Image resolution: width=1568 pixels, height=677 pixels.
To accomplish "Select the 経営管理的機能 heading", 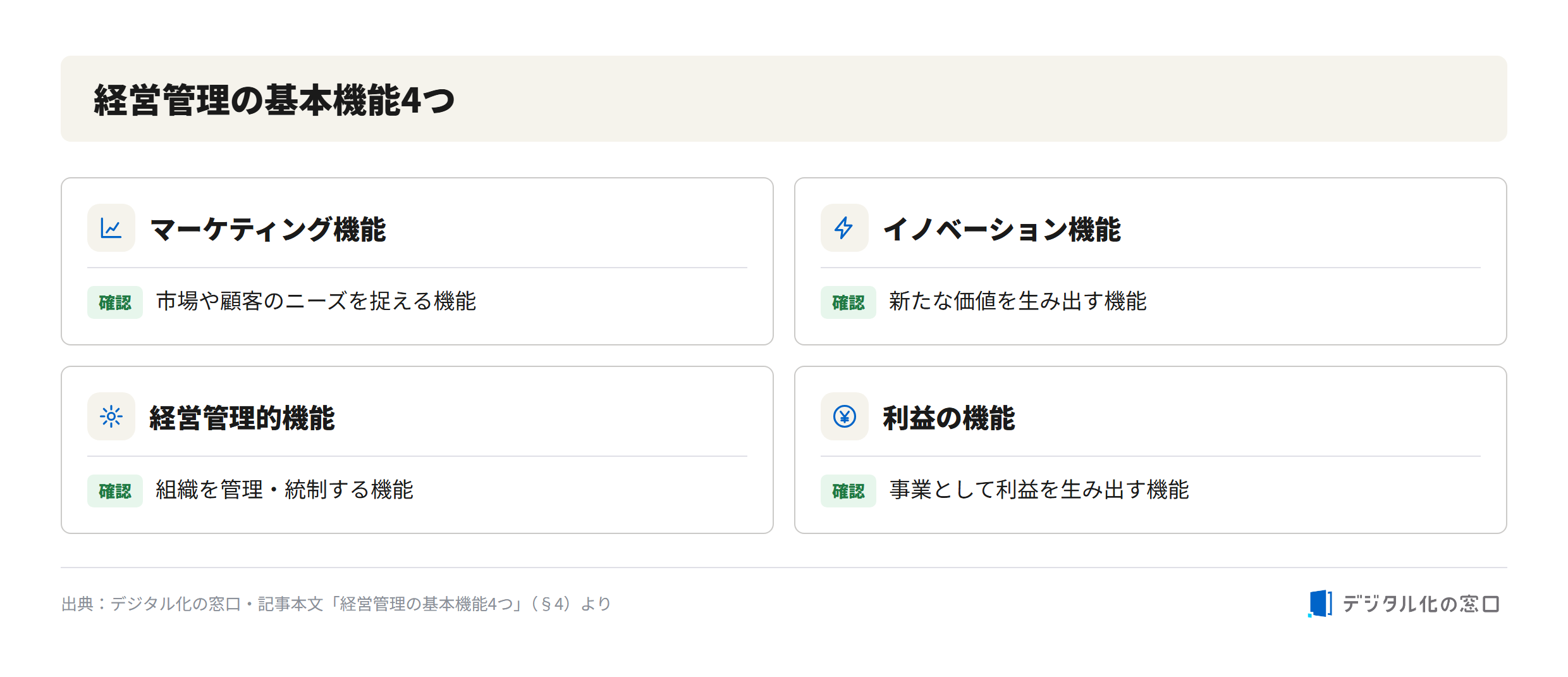I will 242,418.
